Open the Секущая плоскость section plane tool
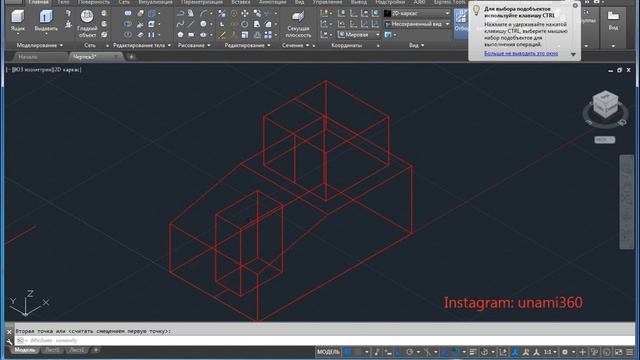 [x=298, y=24]
